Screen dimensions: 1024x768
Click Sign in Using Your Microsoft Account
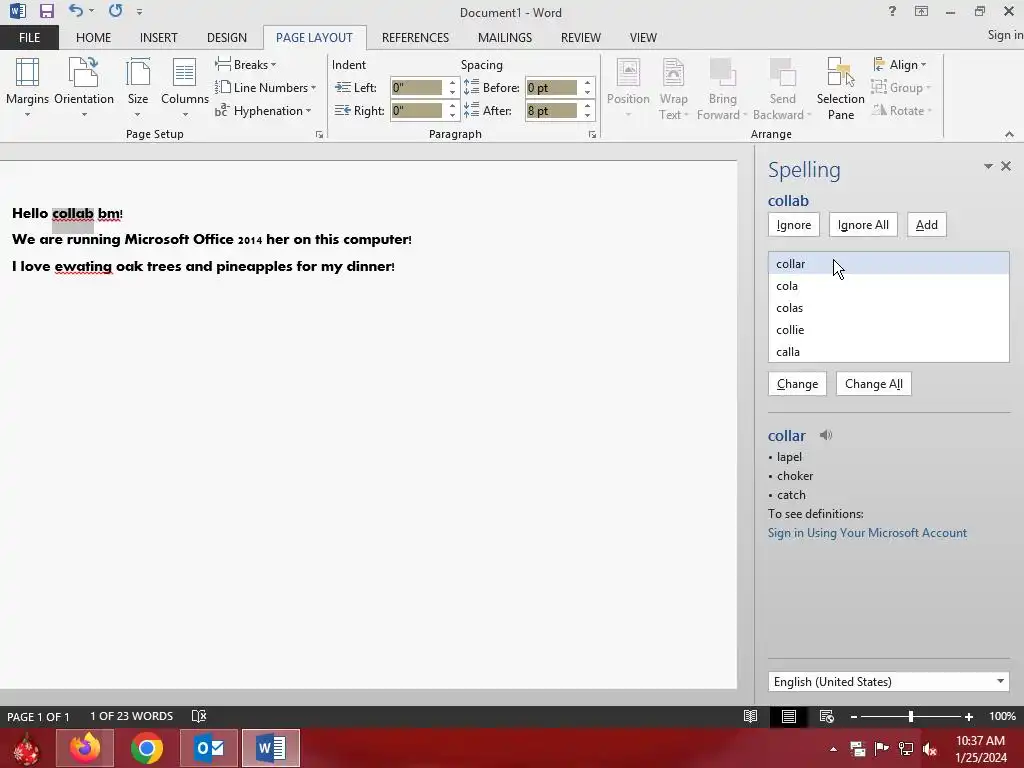(x=867, y=533)
